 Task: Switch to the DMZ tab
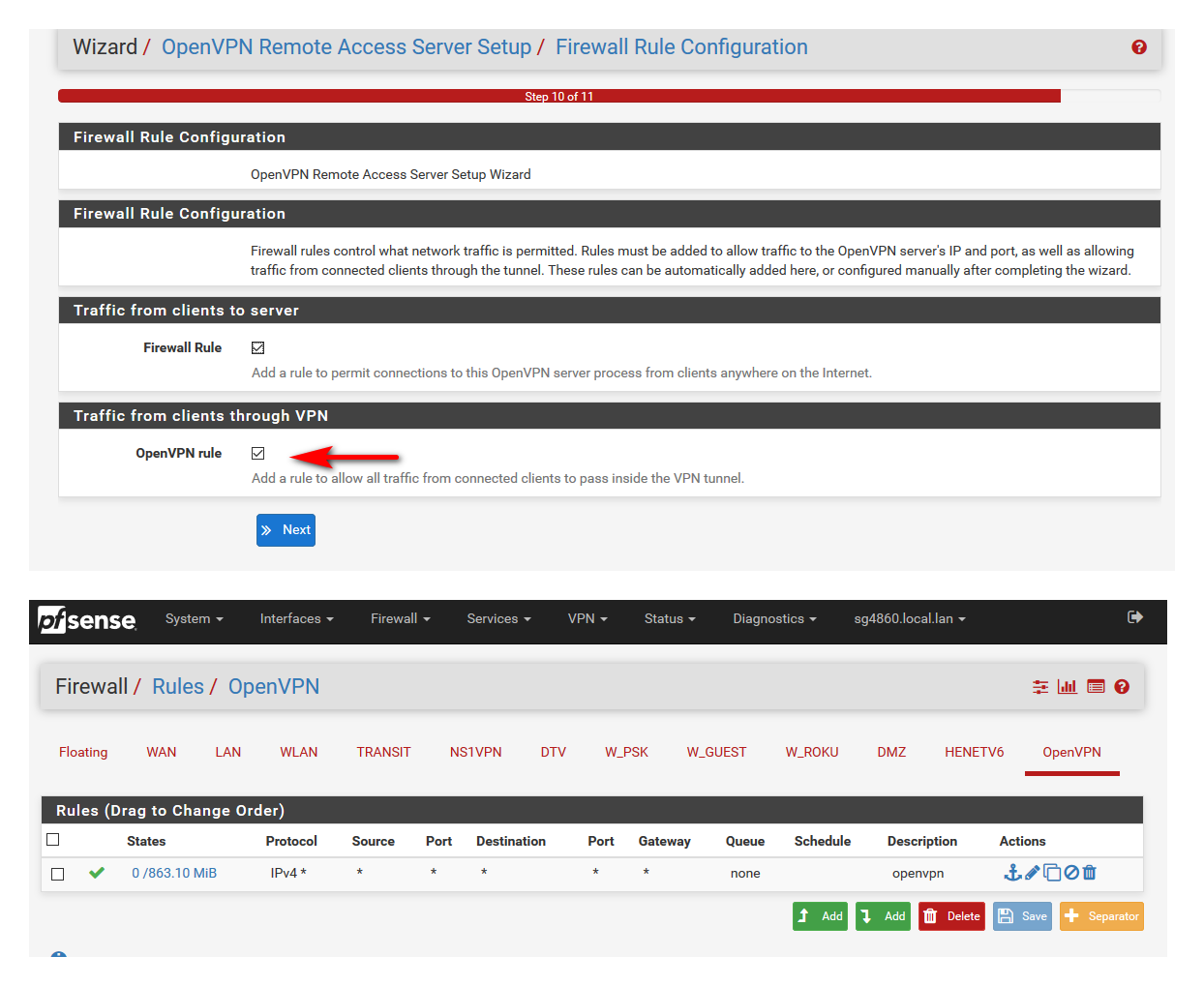[x=892, y=753]
